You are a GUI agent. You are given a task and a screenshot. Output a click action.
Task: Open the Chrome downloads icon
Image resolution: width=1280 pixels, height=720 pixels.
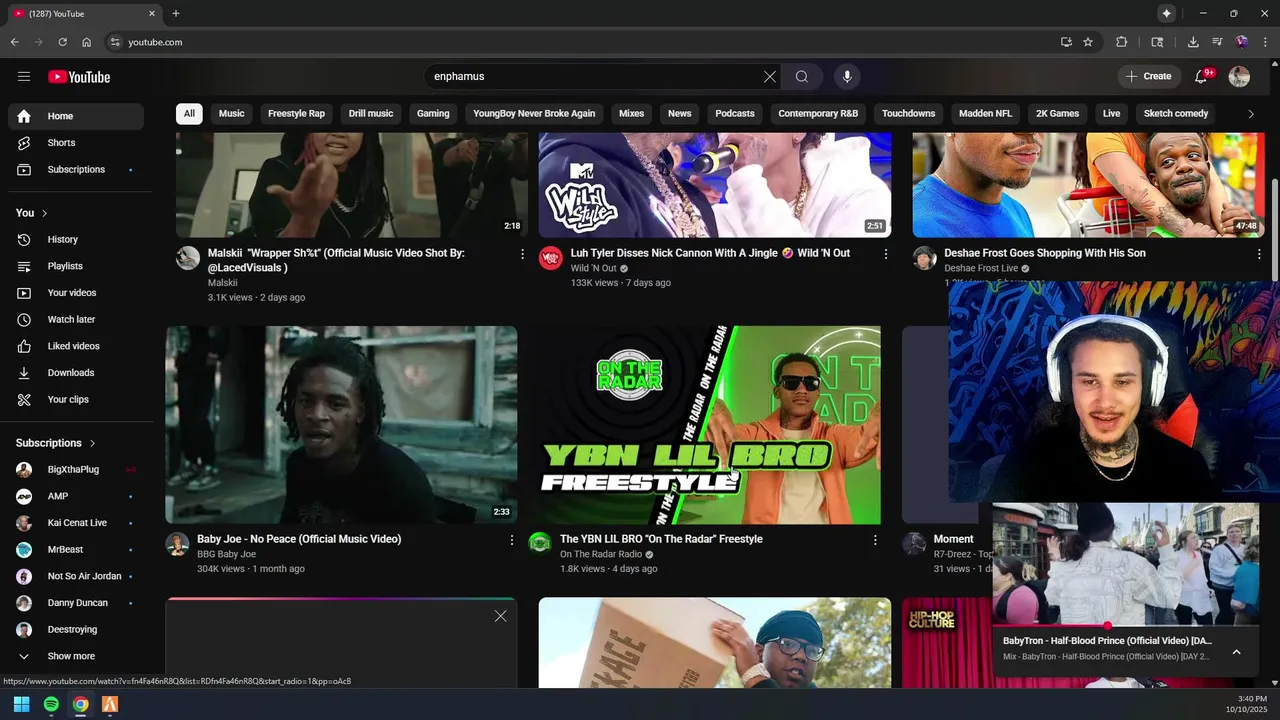[1193, 42]
